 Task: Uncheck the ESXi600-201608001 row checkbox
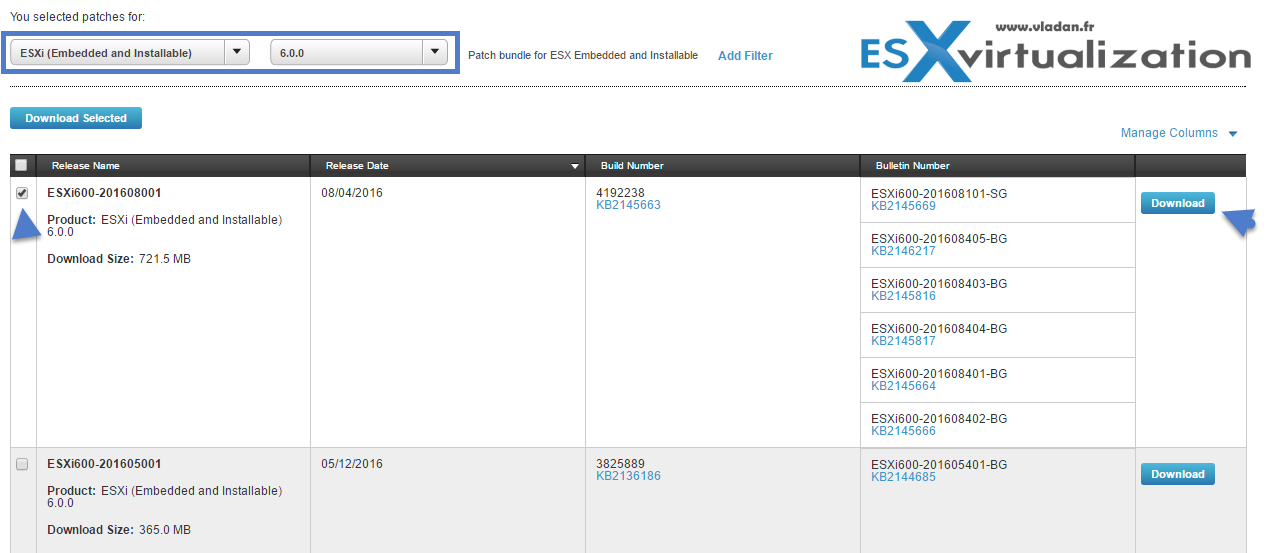pyautogui.click(x=22, y=193)
